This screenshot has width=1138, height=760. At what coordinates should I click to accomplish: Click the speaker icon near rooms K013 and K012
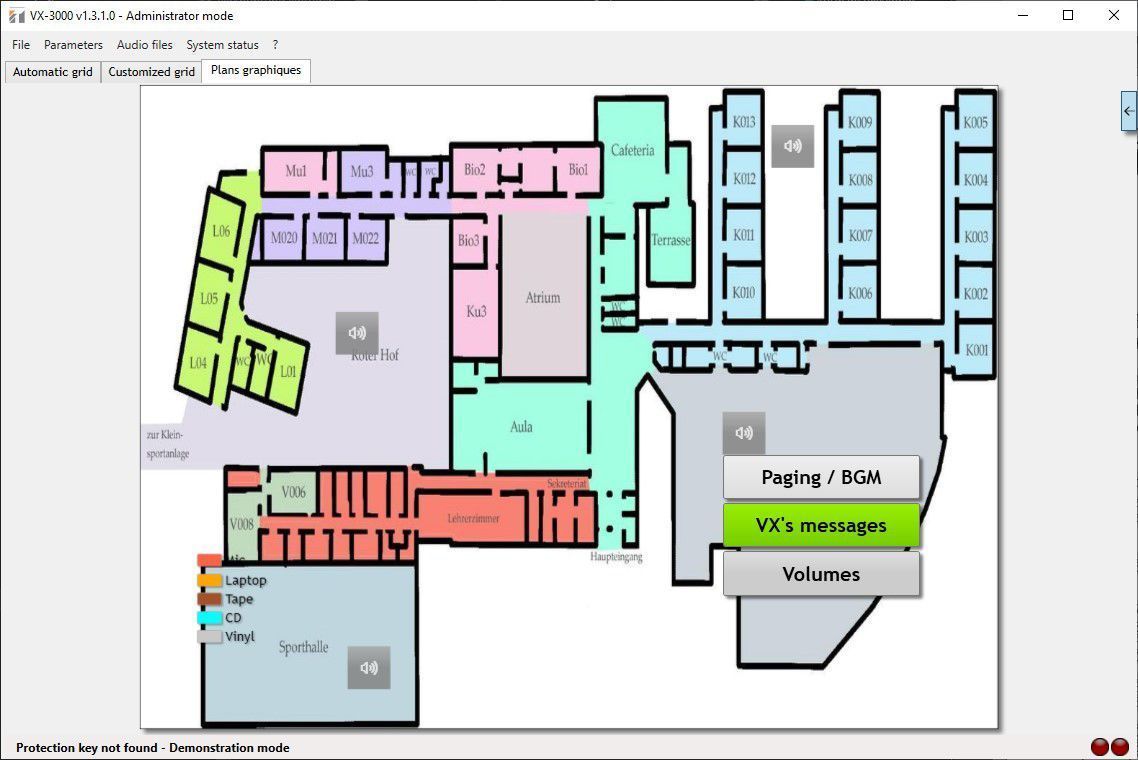point(792,146)
